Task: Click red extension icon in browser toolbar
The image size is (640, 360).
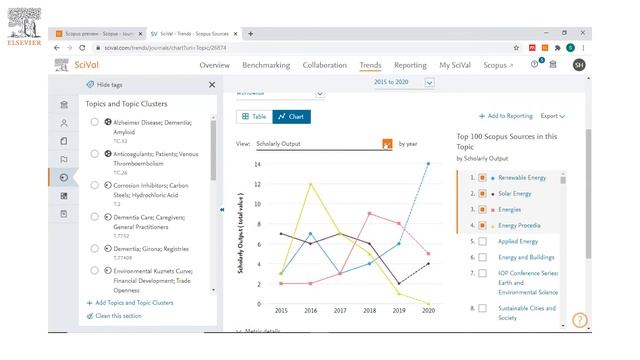Action: tap(532, 48)
